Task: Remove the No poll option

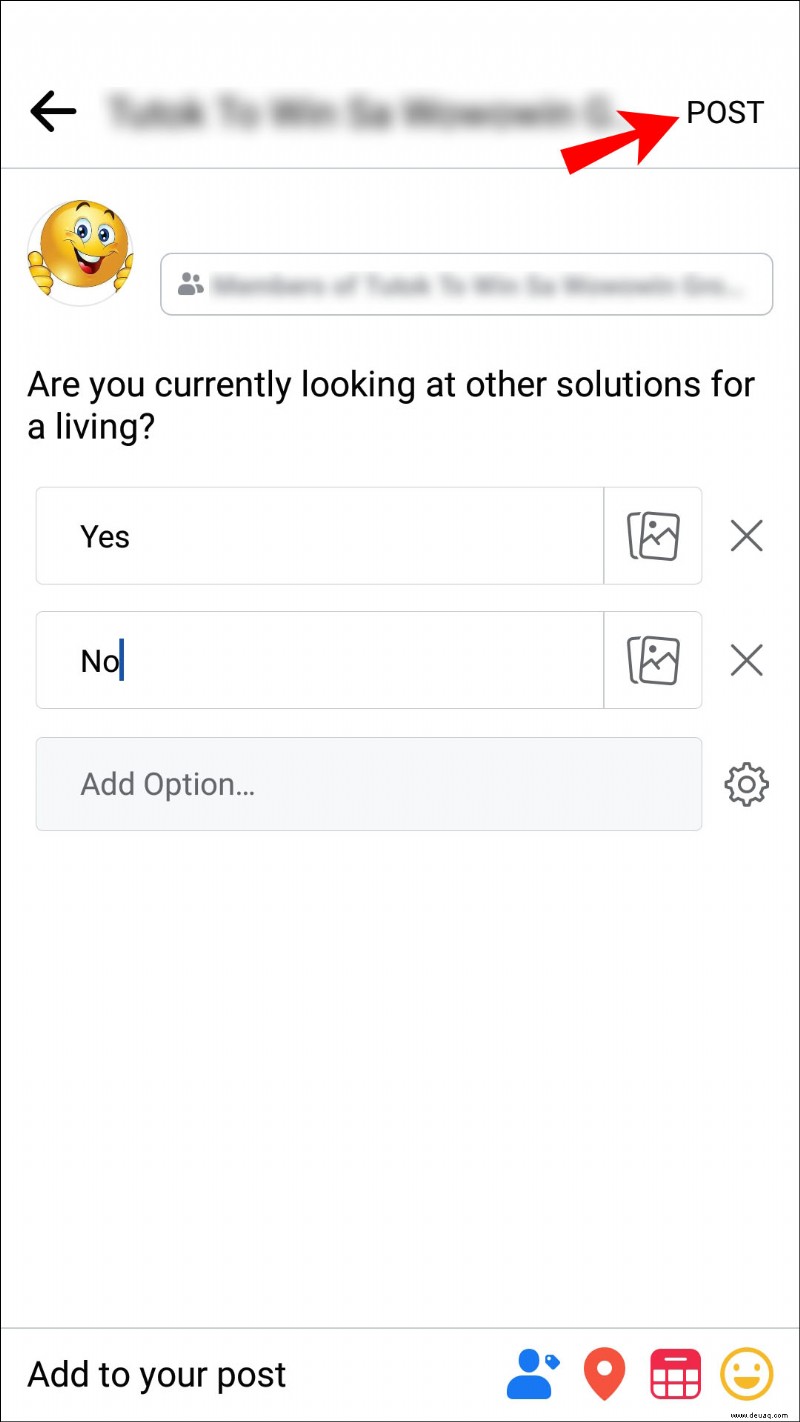Action: [747, 661]
